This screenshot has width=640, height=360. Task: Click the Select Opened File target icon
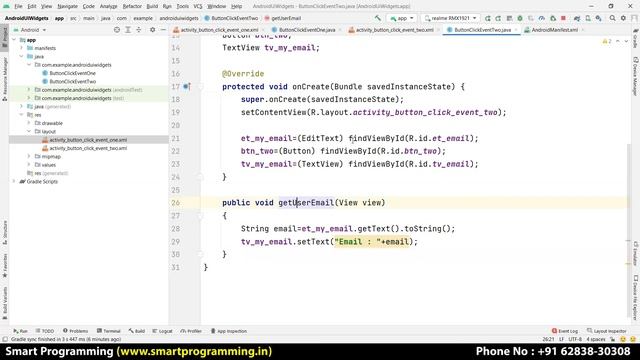117,30
